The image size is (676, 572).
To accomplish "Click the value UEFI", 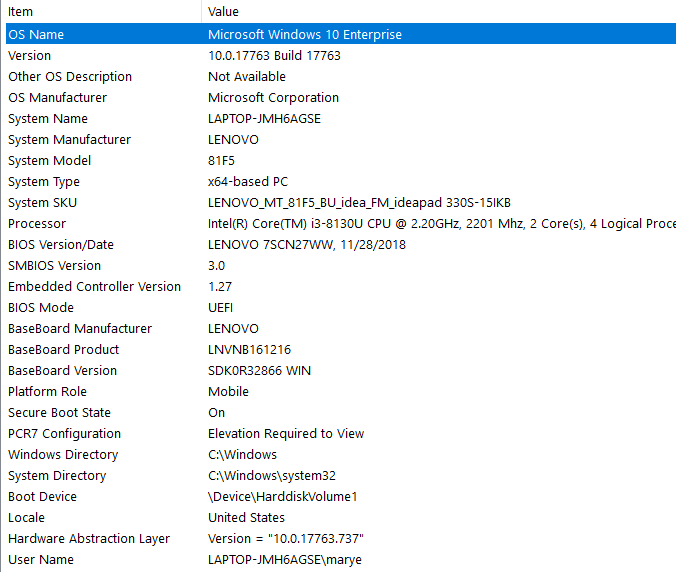I will pyautogui.click(x=220, y=308).
